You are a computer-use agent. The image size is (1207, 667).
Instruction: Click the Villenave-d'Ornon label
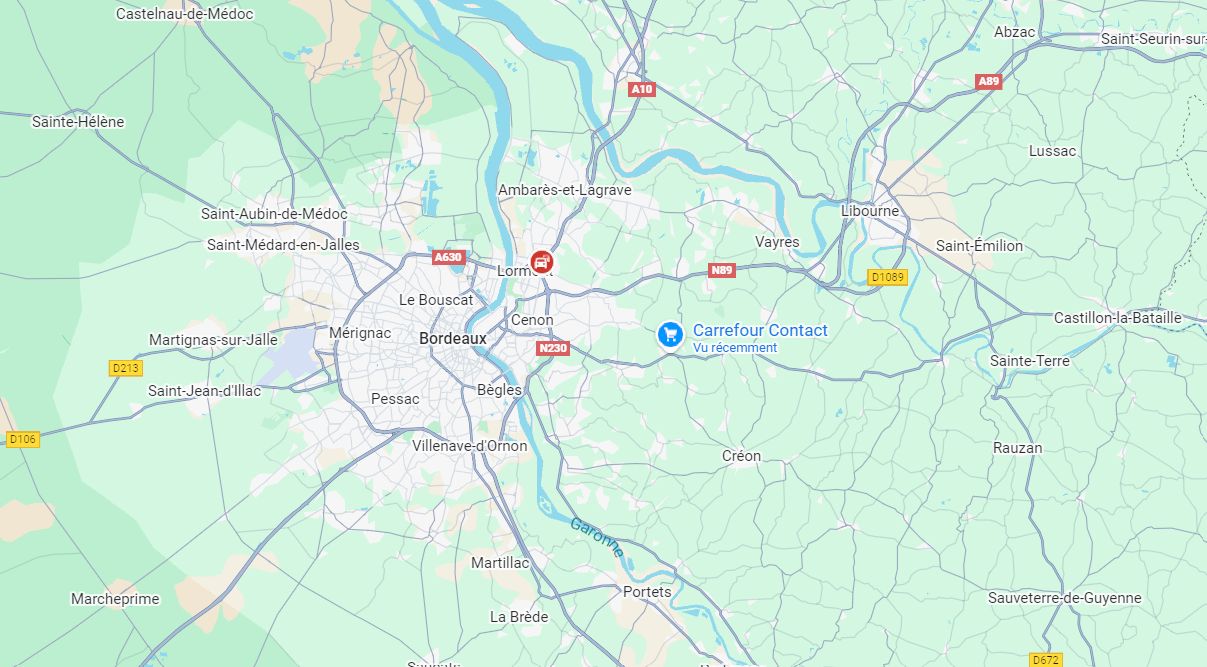coord(470,446)
